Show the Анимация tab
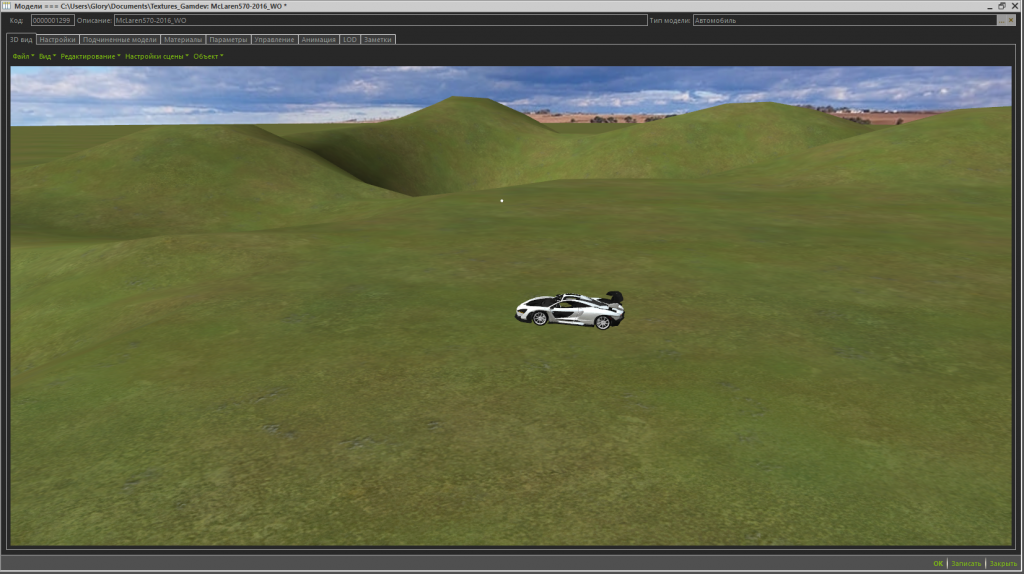 319,39
